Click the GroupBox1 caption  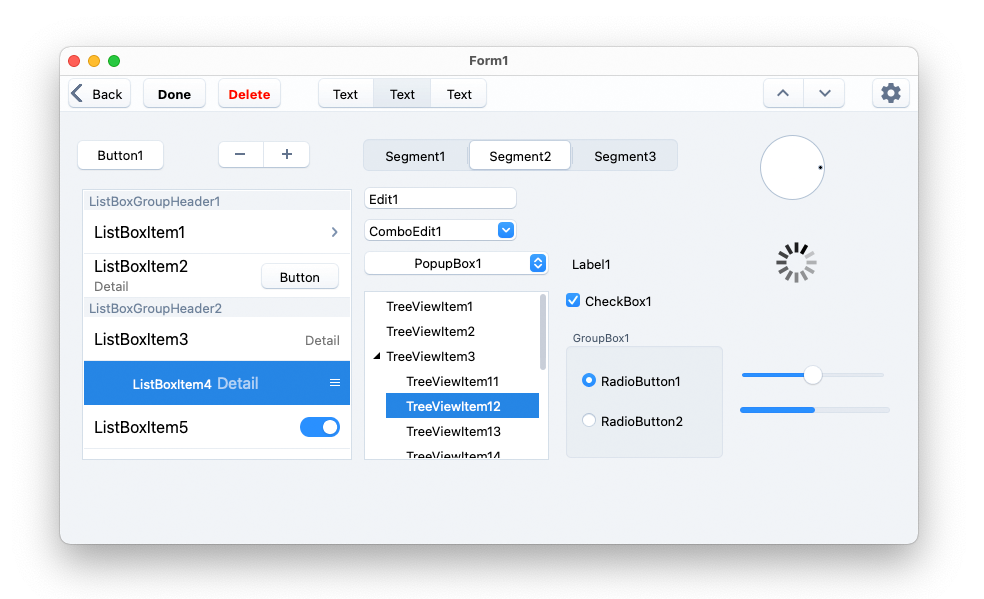click(601, 338)
